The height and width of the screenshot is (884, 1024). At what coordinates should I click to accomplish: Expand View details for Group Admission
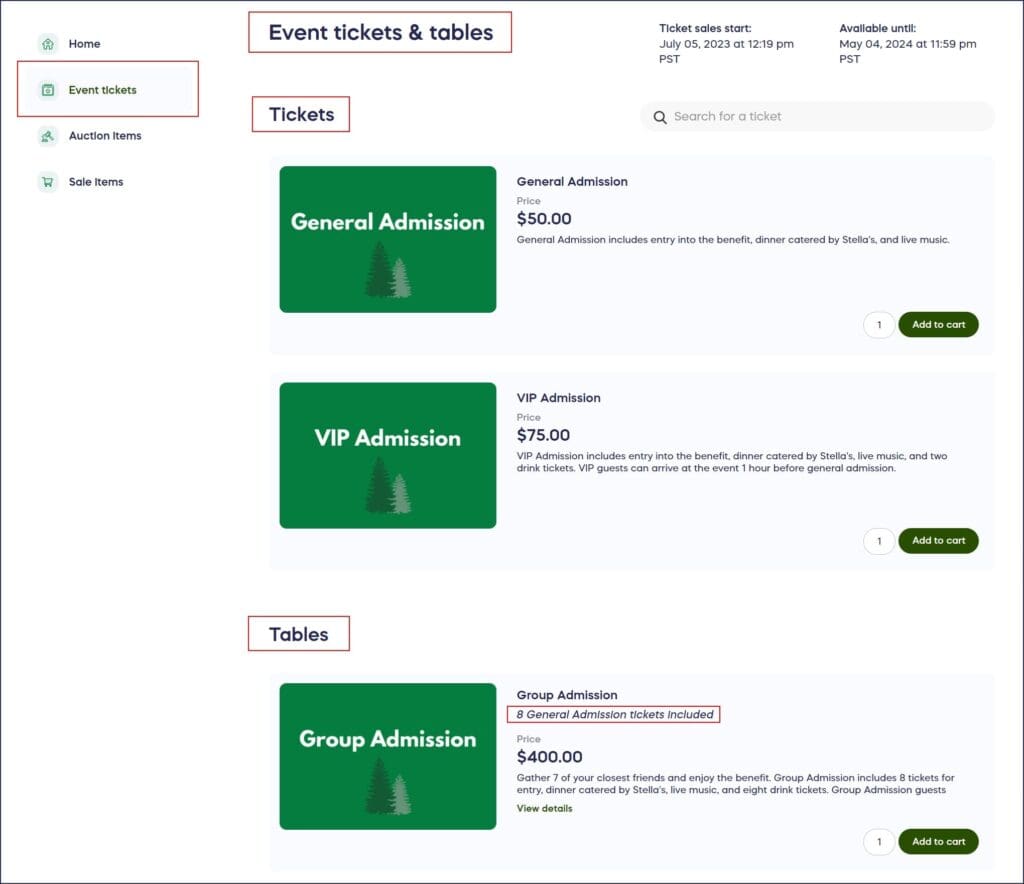coord(545,808)
